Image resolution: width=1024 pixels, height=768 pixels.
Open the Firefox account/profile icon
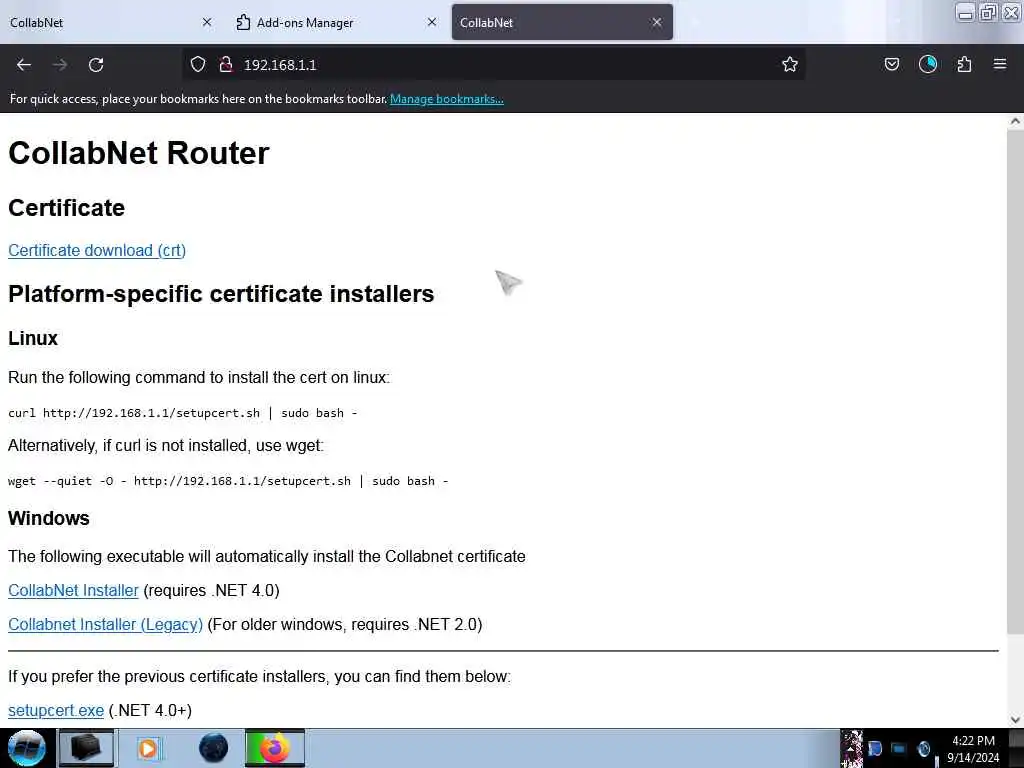(927, 64)
